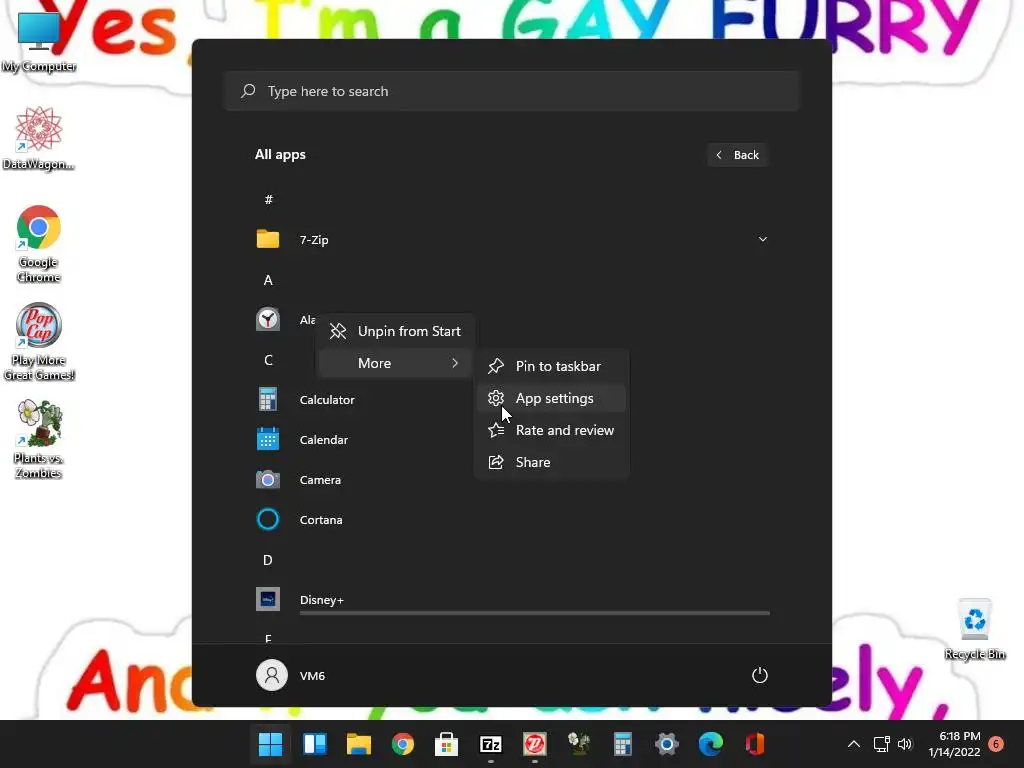Viewport: 1024px width, 768px height.
Task: Open Microsoft Office from the taskbar
Action: 755,744
